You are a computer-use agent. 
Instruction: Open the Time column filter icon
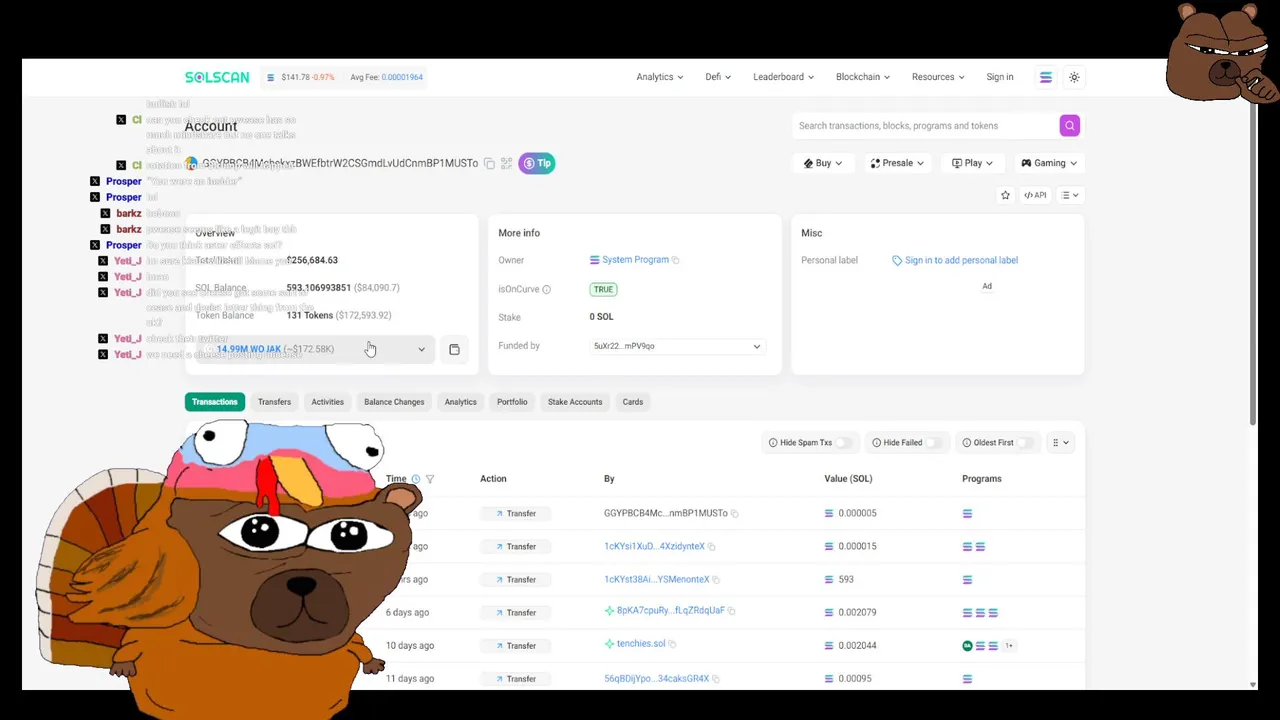coord(430,479)
